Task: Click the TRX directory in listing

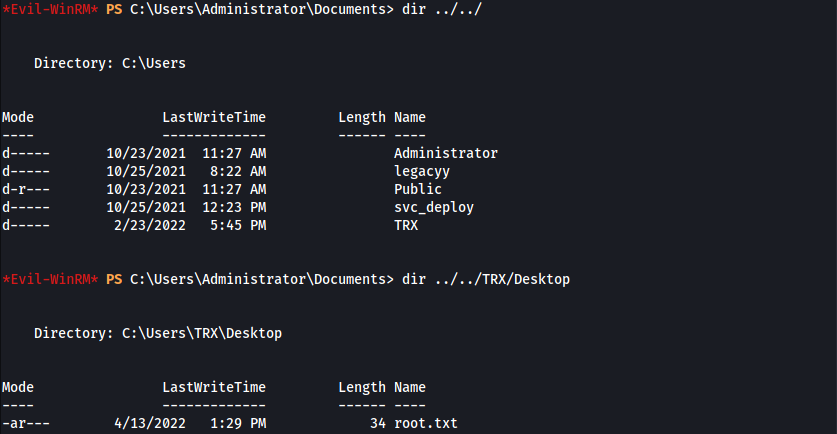Action: tap(406, 225)
